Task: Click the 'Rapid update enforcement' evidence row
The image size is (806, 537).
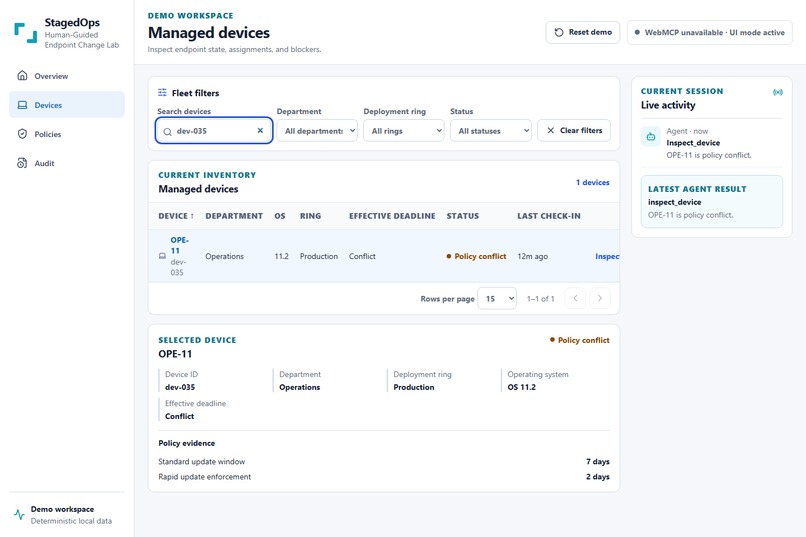Action: [x=384, y=476]
